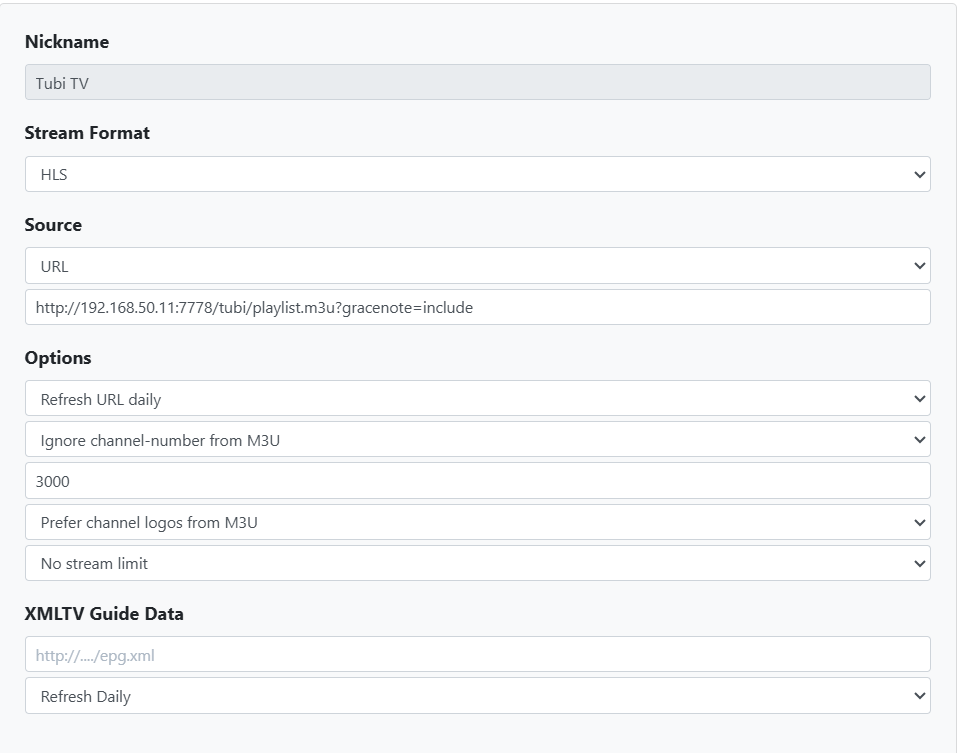Click the Source section label
The image size is (958, 753).
coord(53,225)
